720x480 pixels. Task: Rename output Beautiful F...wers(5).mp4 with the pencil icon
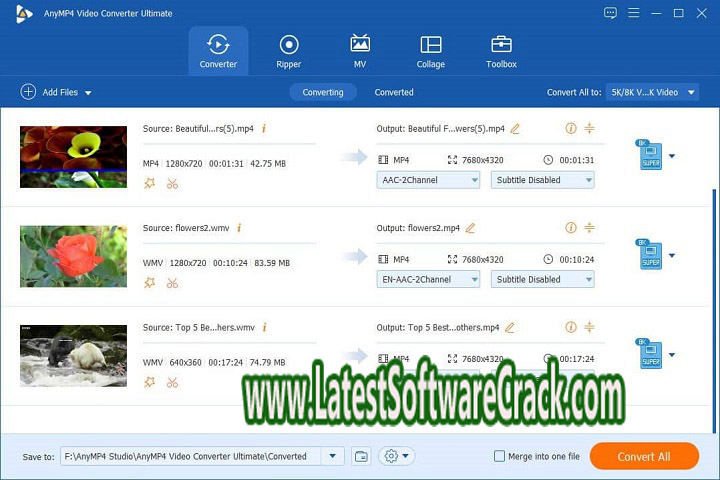(x=515, y=129)
